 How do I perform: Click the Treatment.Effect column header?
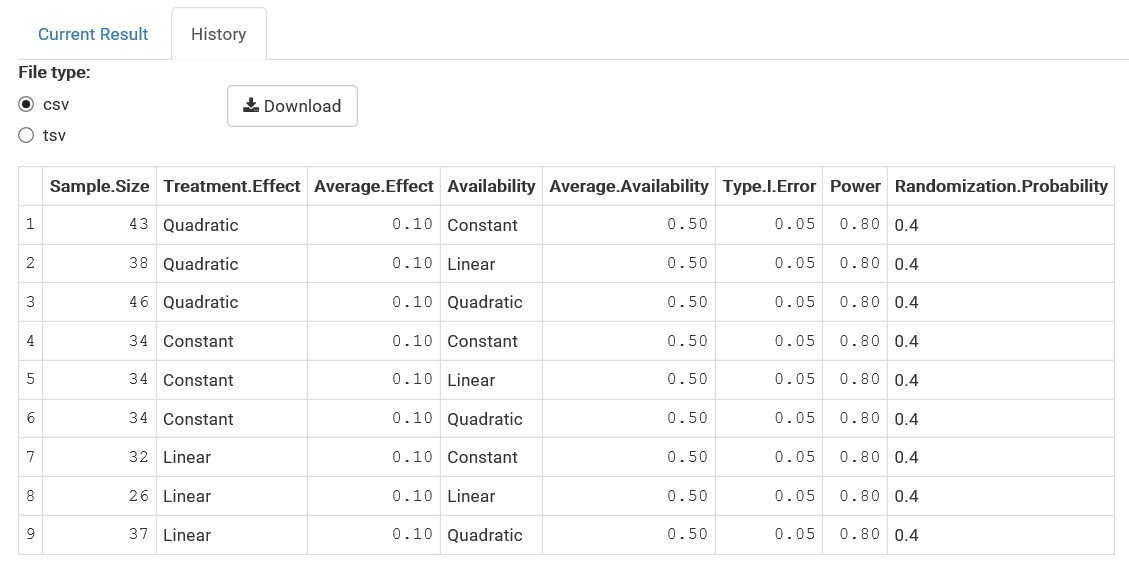(x=232, y=186)
